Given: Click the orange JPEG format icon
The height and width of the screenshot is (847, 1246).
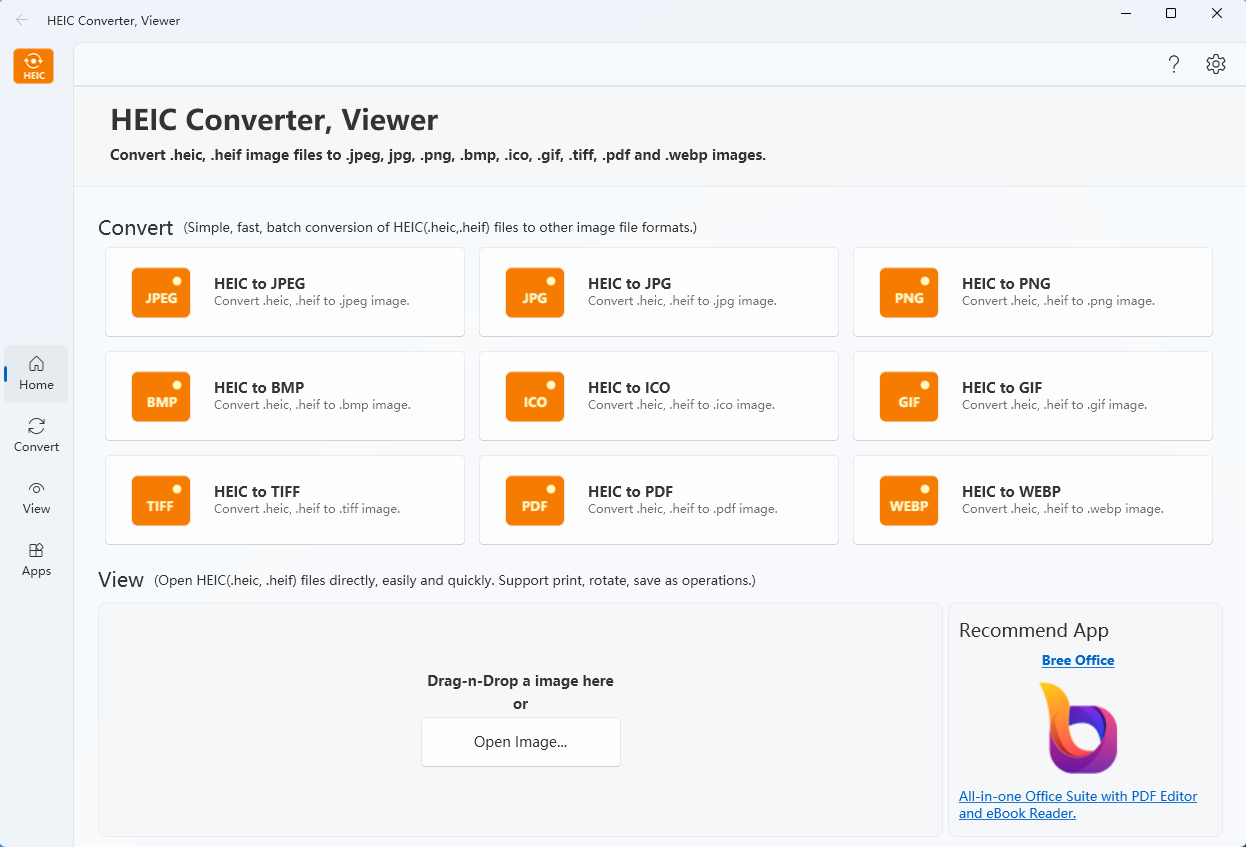Looking at the screenshot, I should [161, 293].
